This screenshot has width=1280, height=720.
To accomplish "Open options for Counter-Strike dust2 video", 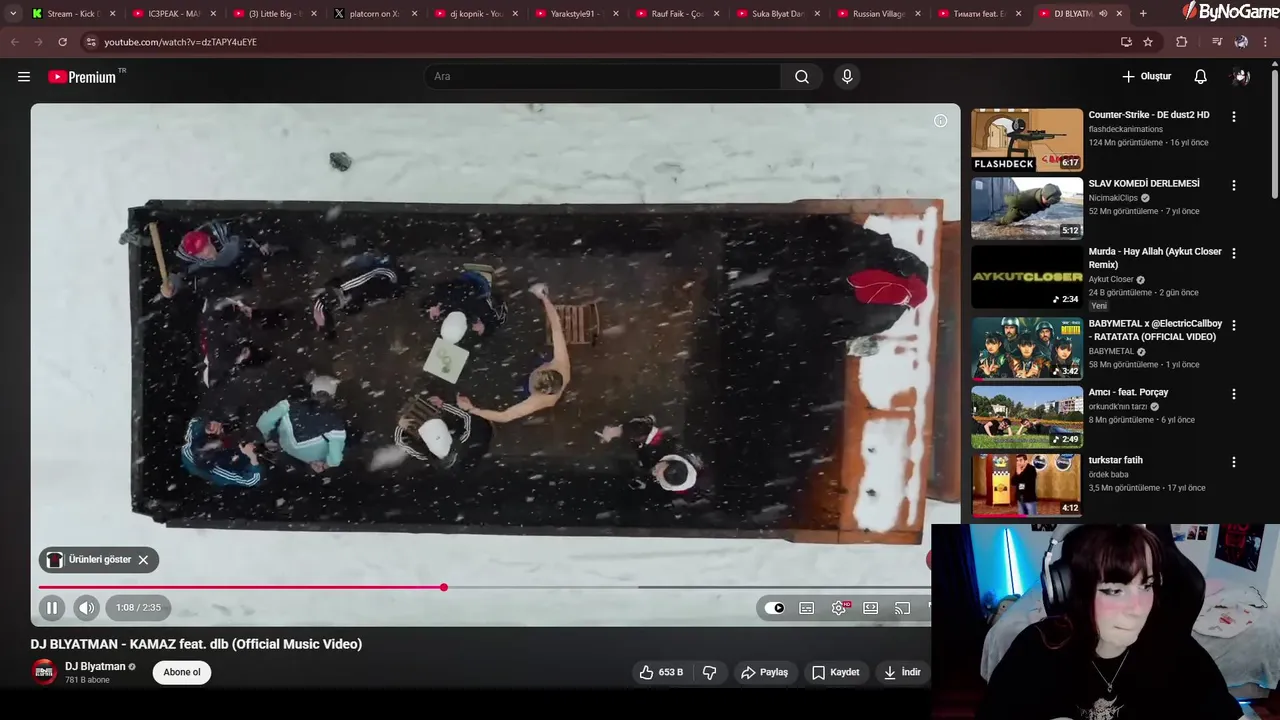I will click(x=1233, y=117).
